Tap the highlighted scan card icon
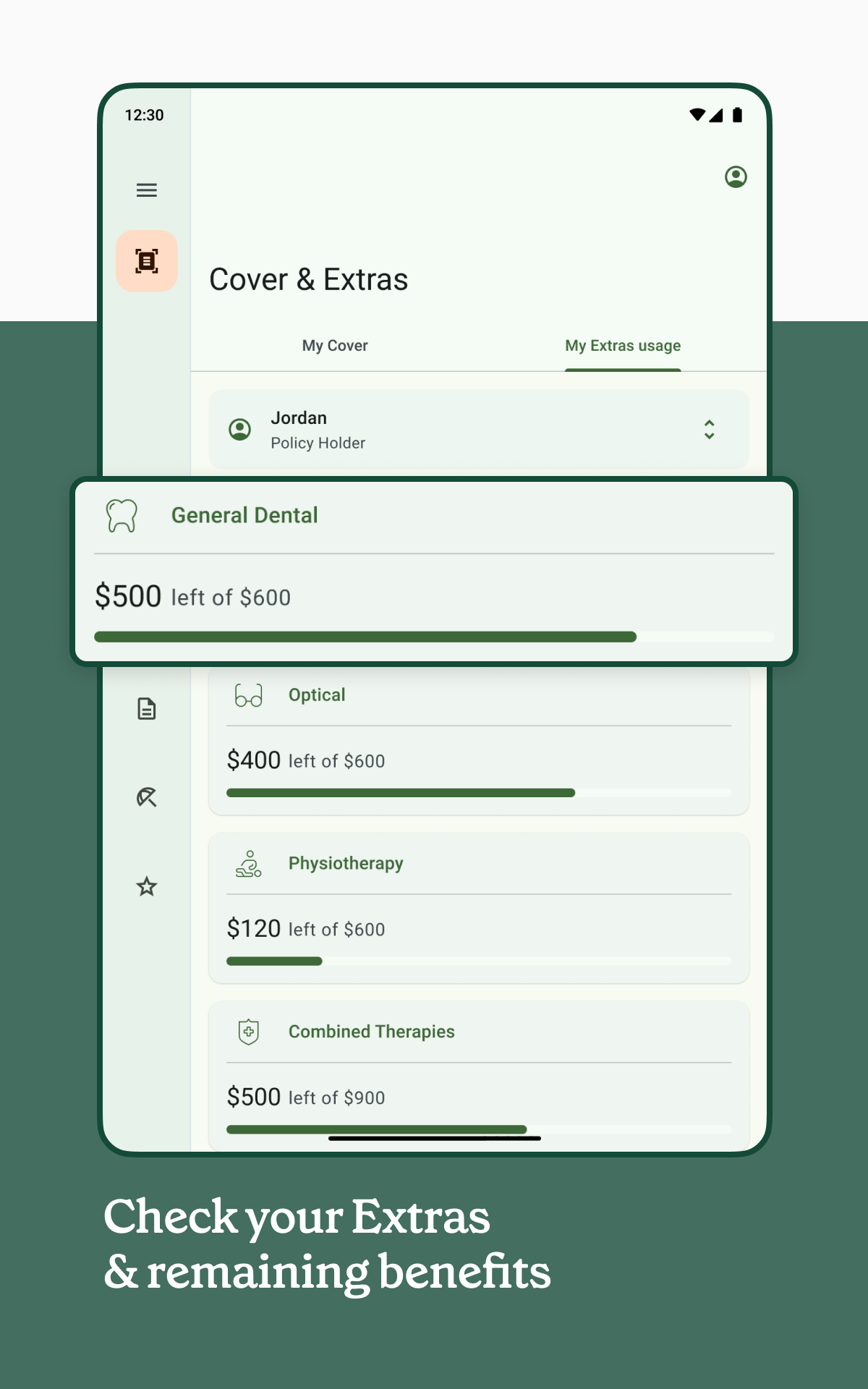The width and height of the screenshot is (868, 1389). (x=147, y=261)
